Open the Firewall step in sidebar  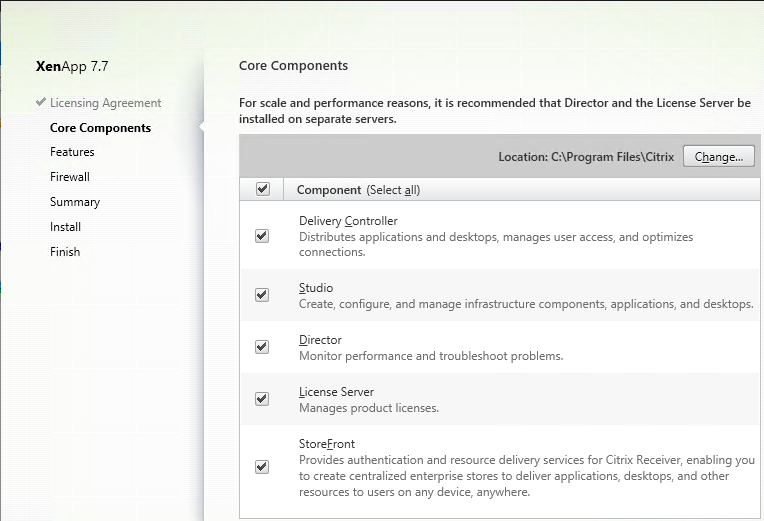click(x=70, y=177)
